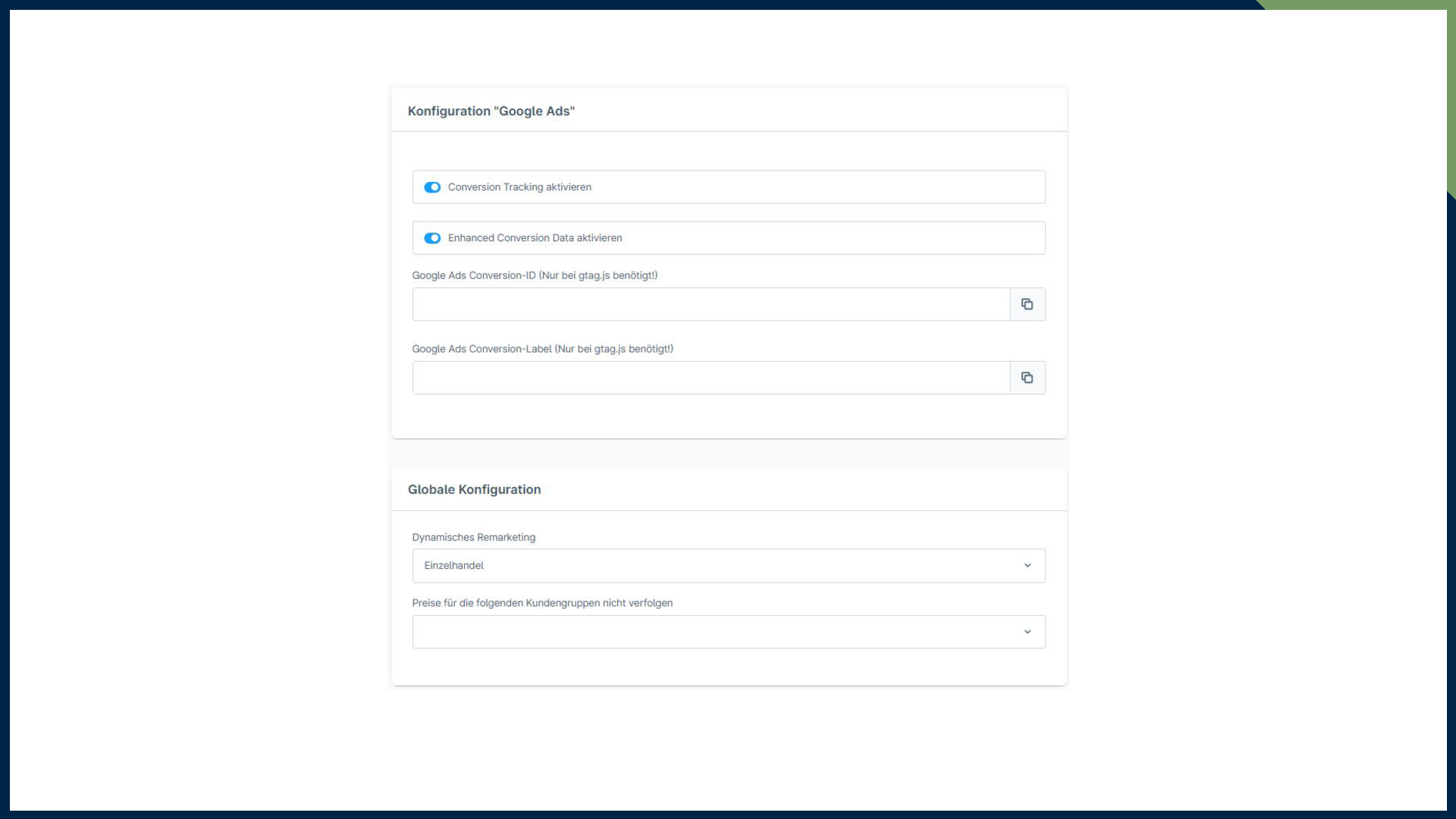Copy the Google Ads Conversion-Label value
The width and height of the screenshot is (1456, 819).
(x=1027, y=378)
